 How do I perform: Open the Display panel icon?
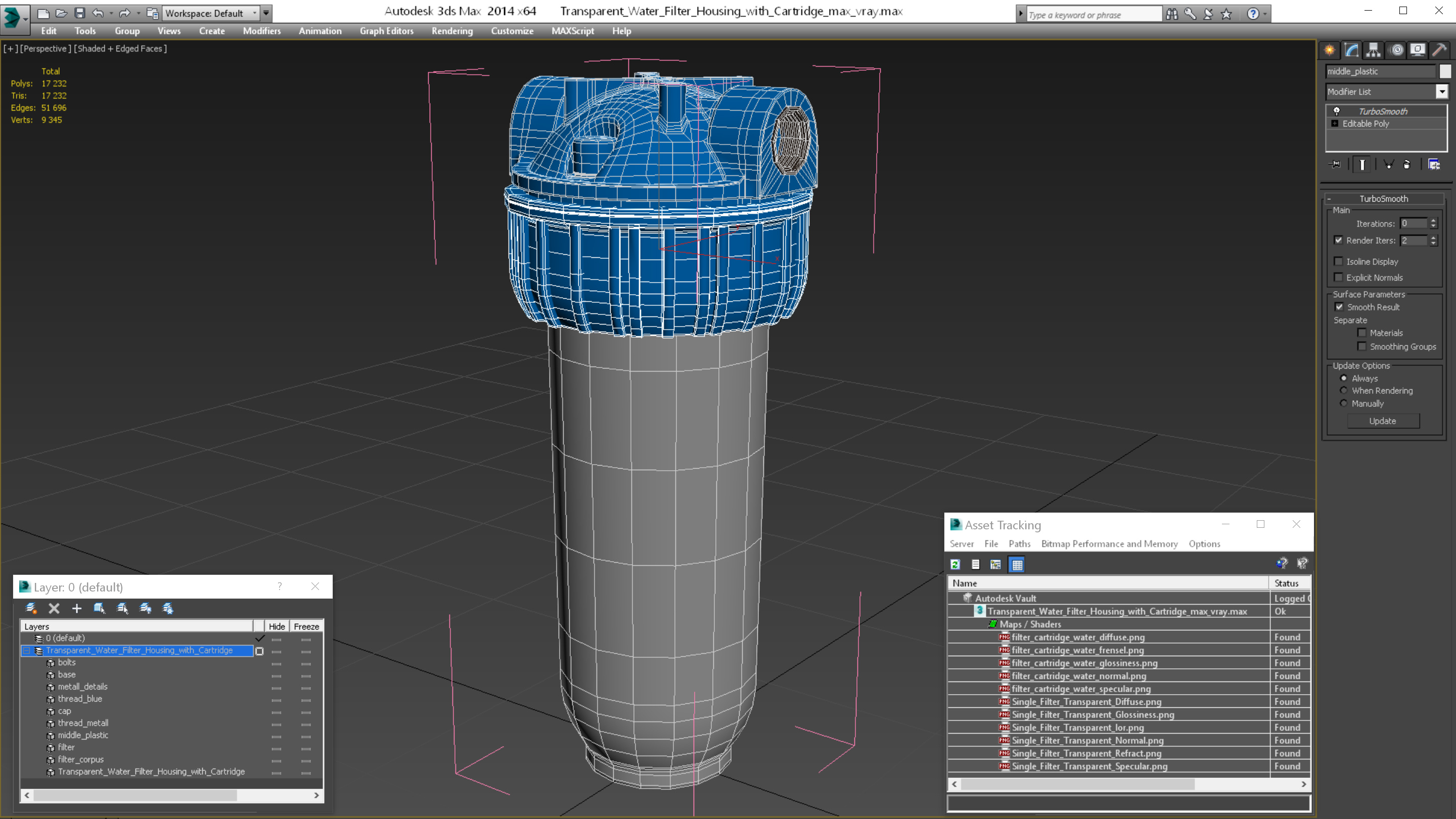[x=1418, y=51]
